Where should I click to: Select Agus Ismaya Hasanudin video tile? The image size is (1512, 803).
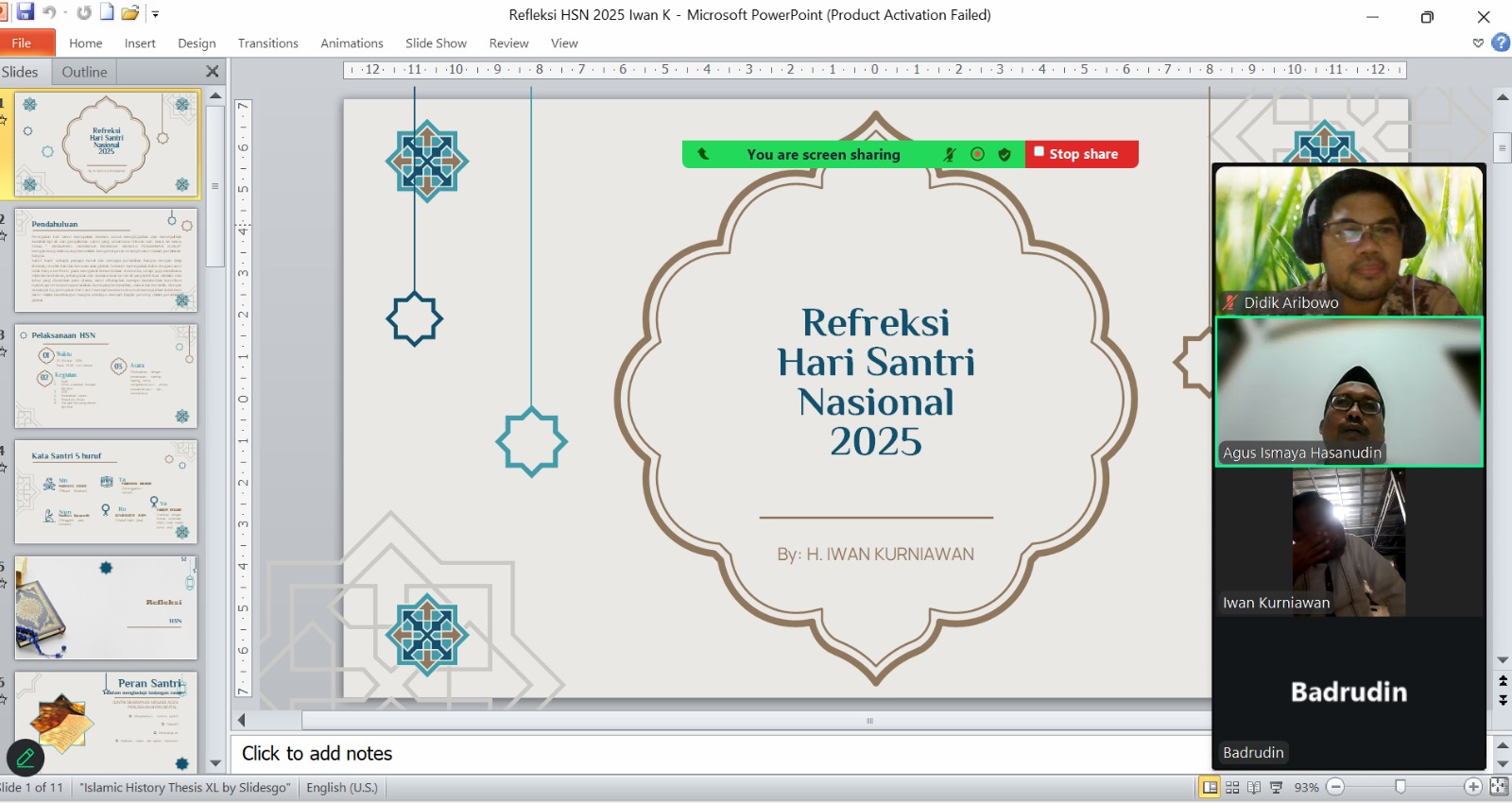pyautogui.click(x=1349, y=391)
